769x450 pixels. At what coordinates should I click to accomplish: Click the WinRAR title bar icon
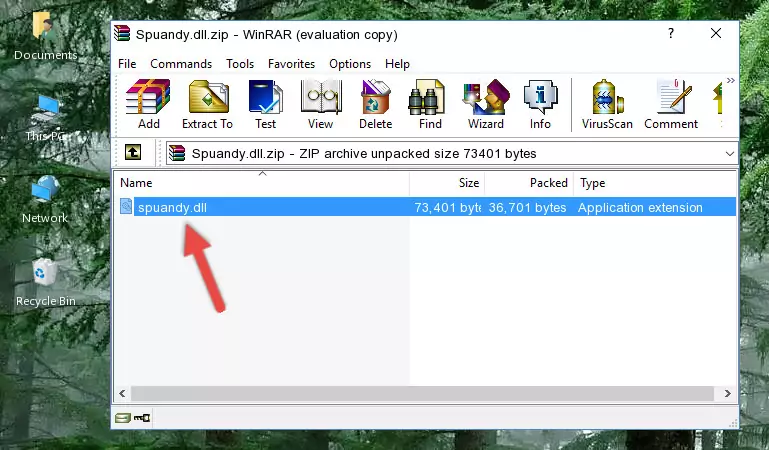tap(122, 33)
